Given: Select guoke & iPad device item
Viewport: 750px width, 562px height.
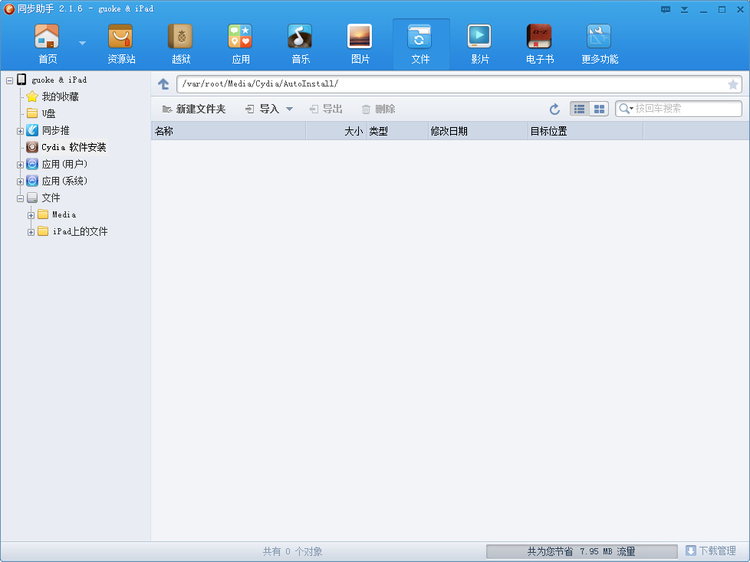Looking at the screenshot, I should [59, 80].
